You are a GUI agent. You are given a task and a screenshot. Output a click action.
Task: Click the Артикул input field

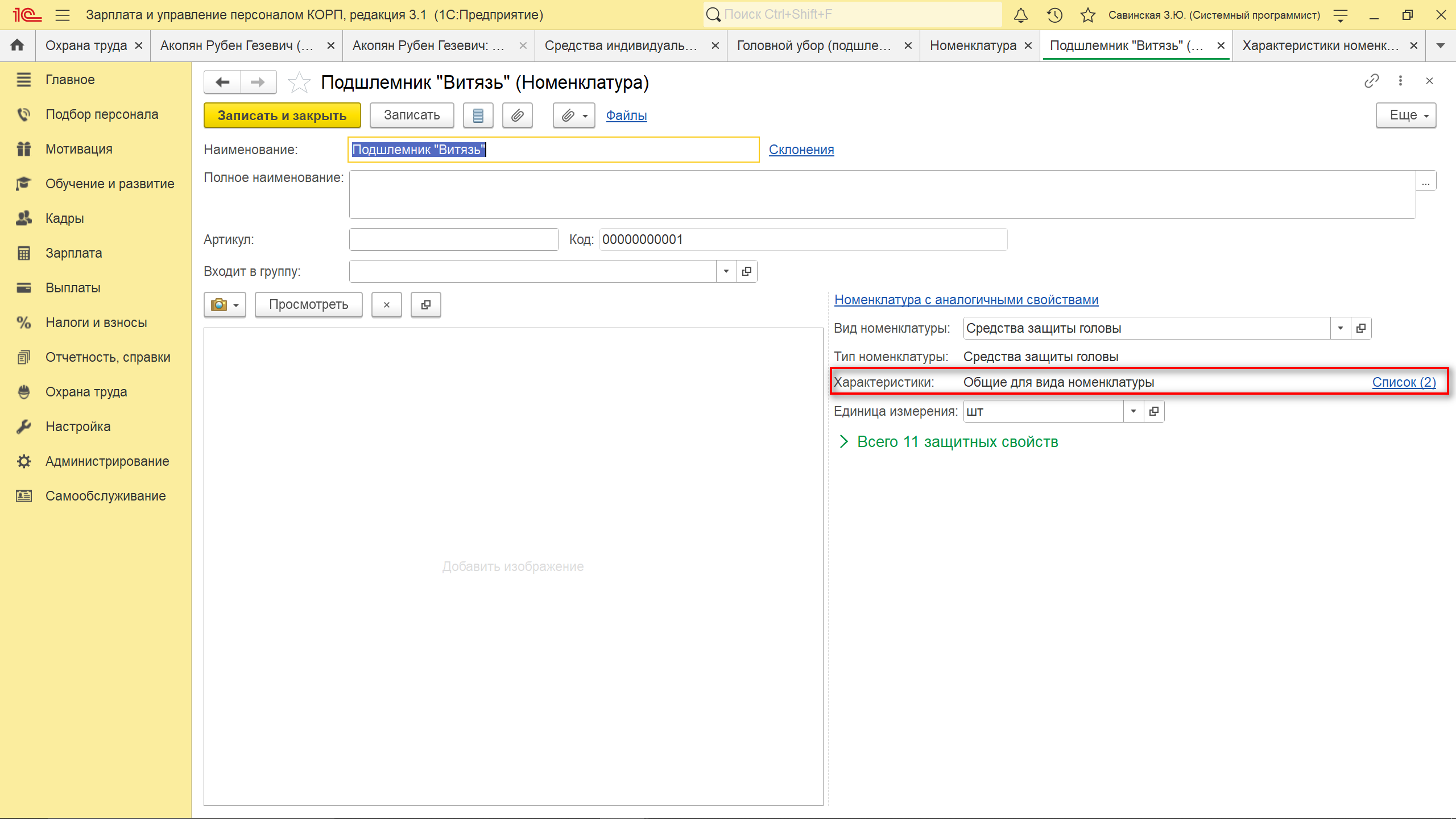(454, 239)
